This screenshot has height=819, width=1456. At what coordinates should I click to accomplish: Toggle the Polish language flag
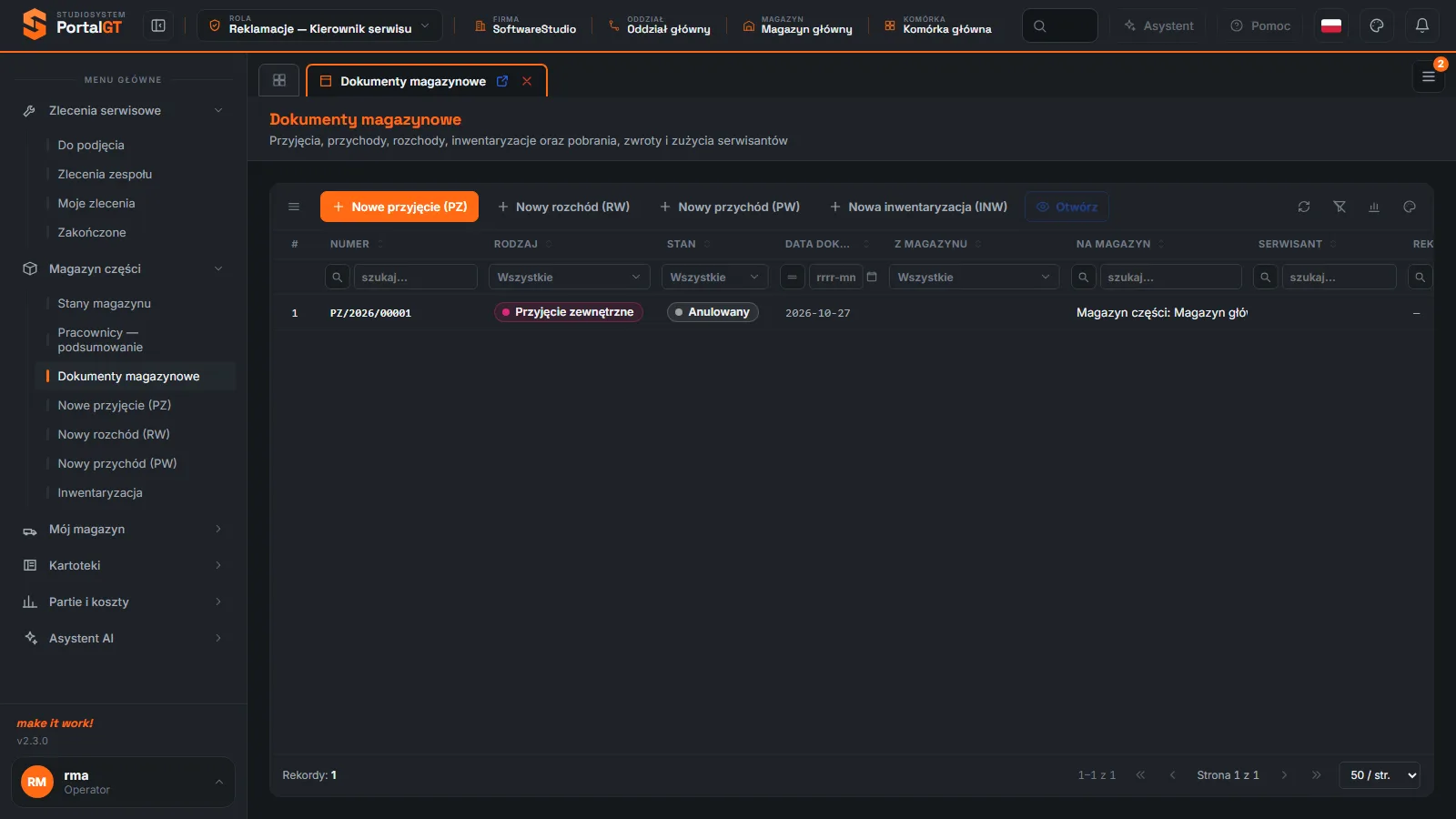[x=1331, y=25]
